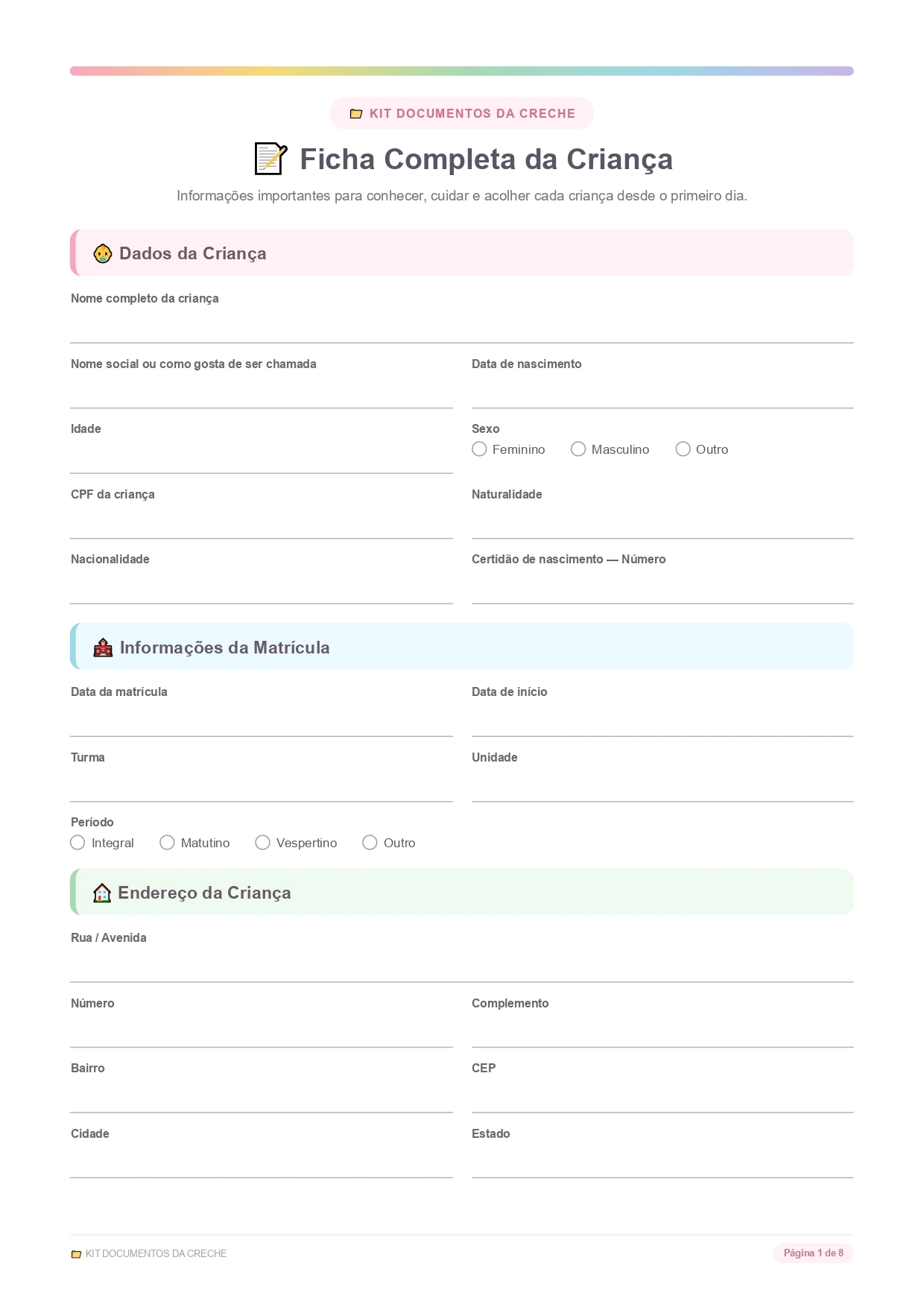
Task: Click the notepad pencil icon beside the title
Action: (x=270, y=159)
